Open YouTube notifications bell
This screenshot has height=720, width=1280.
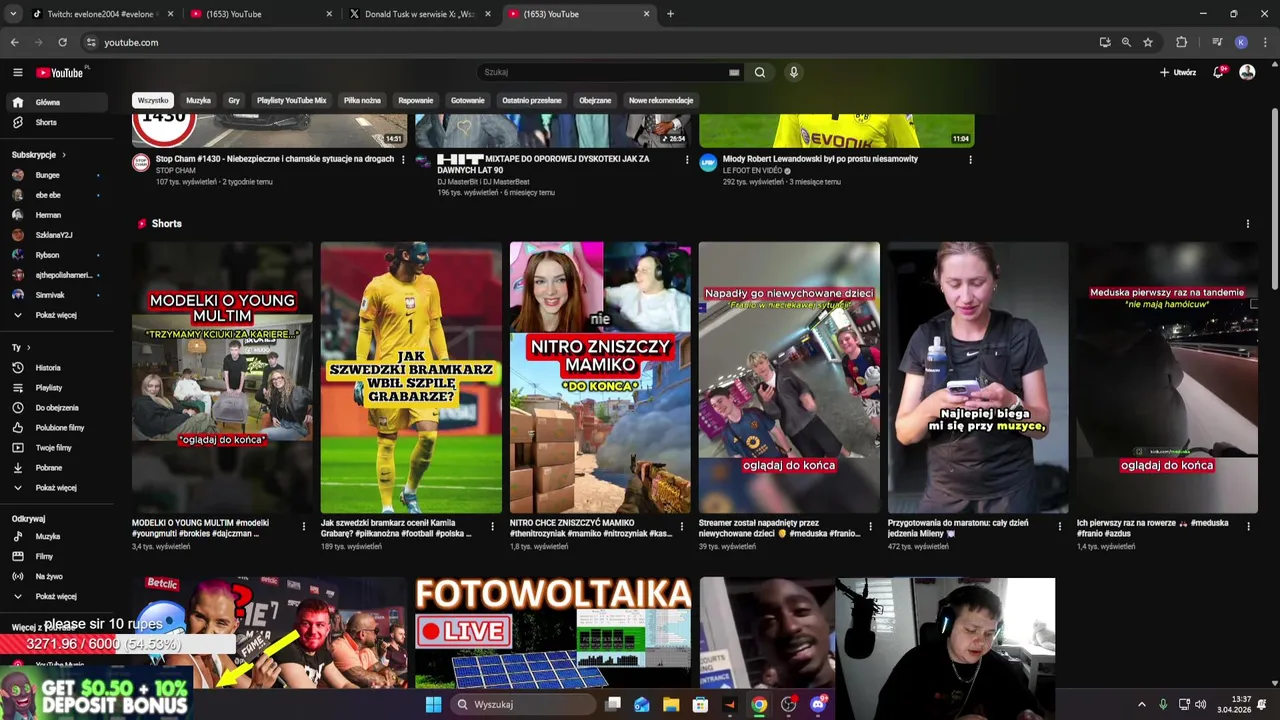pos(1218,72)
